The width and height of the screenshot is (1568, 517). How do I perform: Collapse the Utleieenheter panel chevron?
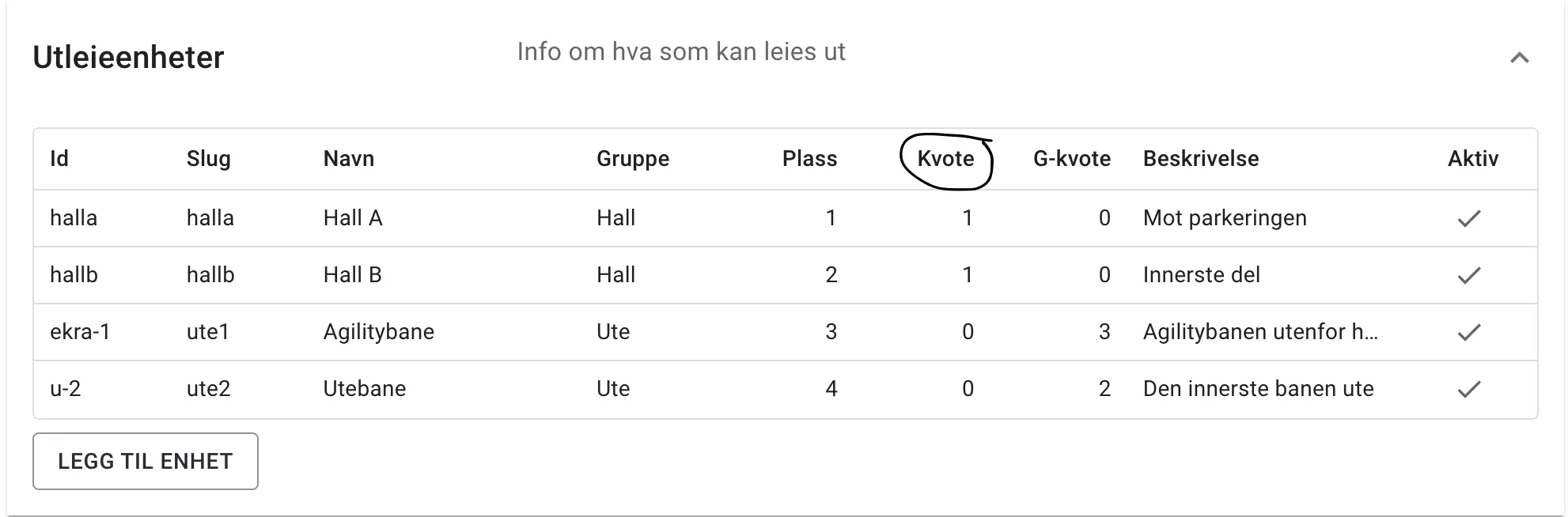tap(1519, 58)
